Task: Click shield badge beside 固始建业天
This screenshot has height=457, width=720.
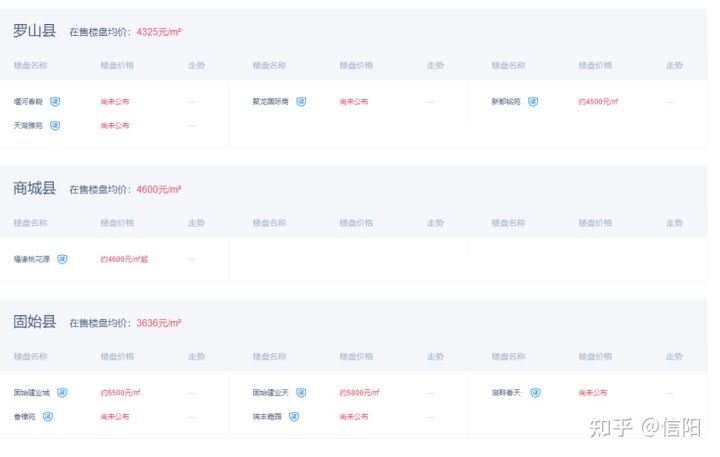Action: click(301, 393)
